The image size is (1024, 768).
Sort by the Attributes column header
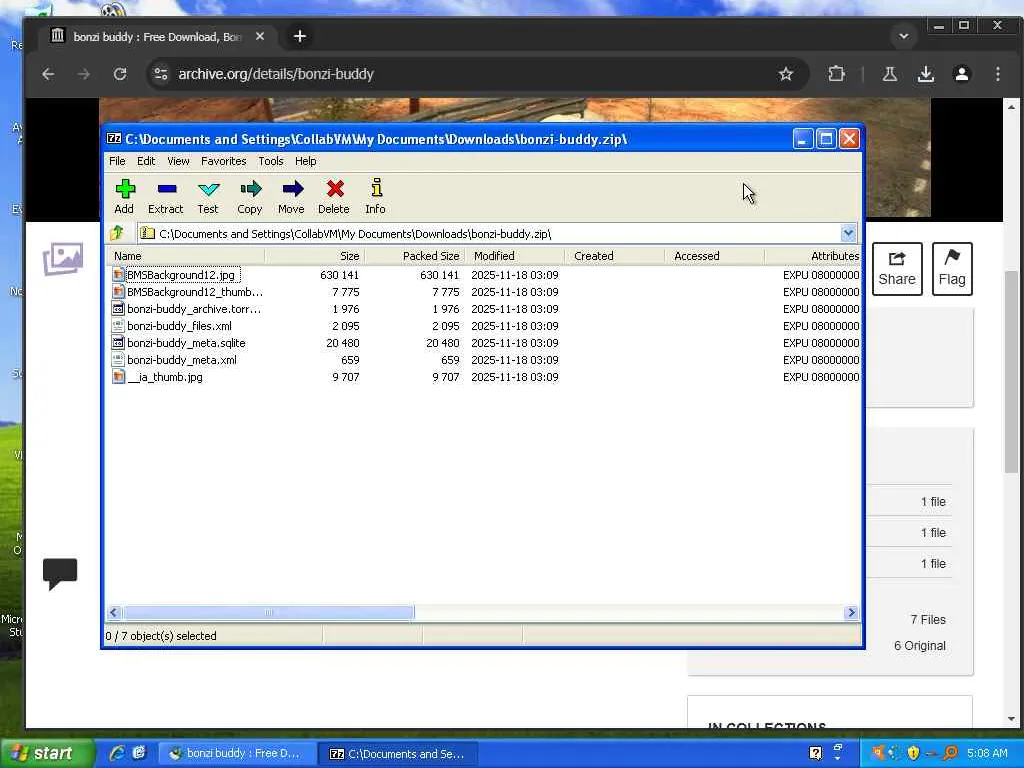[x=814, y=256]
